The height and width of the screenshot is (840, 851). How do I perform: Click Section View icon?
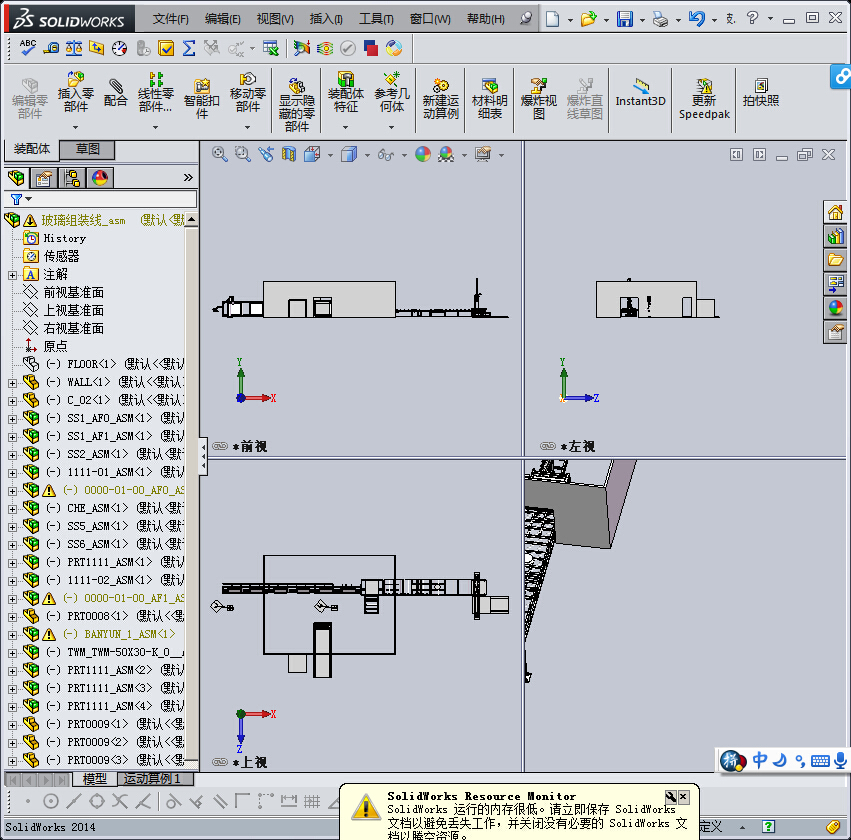[x=289, y=154]
